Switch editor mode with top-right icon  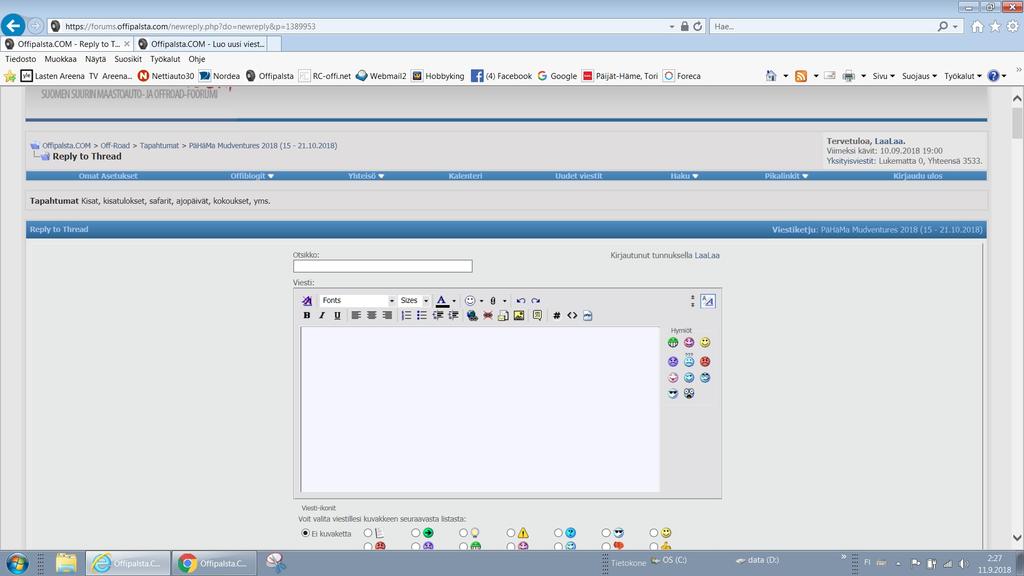click(707, 301)
